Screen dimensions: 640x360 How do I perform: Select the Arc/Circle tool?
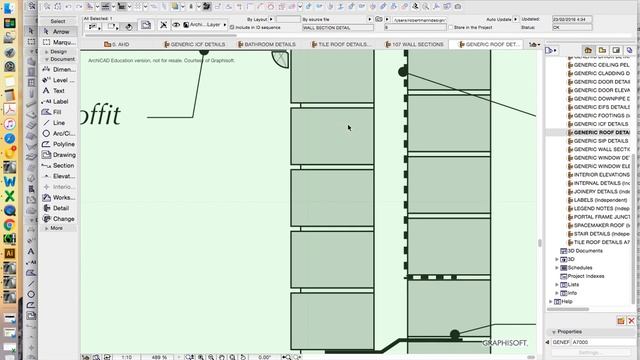(x=58, y=133)
